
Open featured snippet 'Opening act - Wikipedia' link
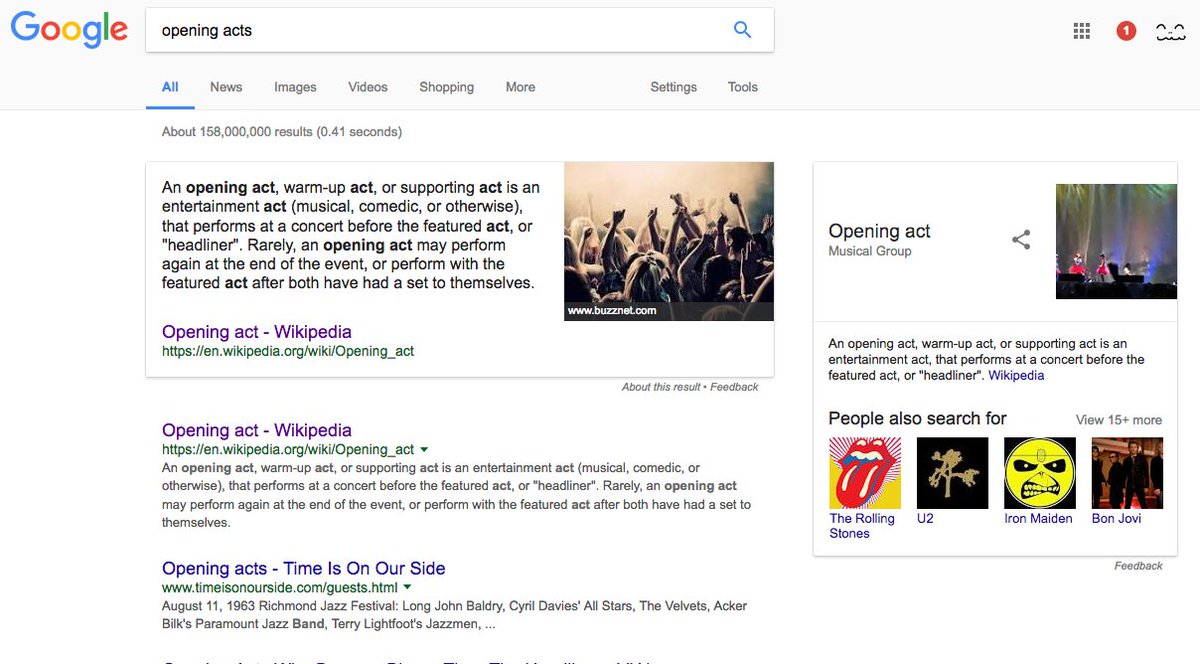point(257,332)
